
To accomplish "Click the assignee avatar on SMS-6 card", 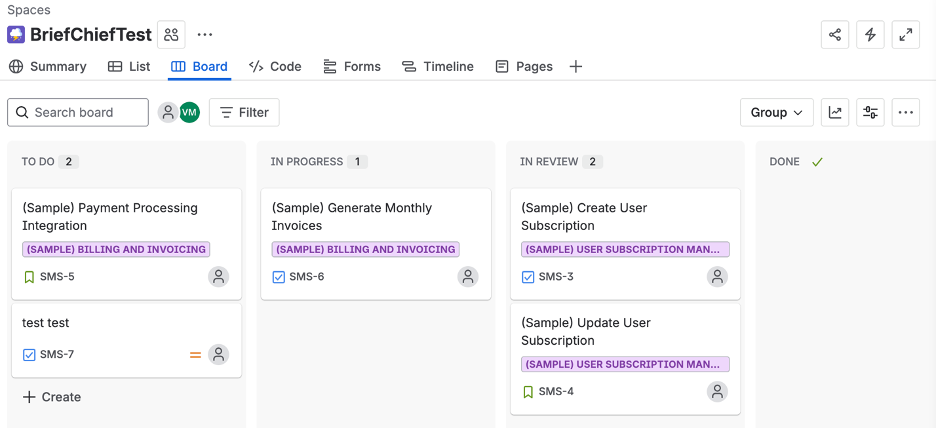I will pyautogui.click(x=468, y=276).
